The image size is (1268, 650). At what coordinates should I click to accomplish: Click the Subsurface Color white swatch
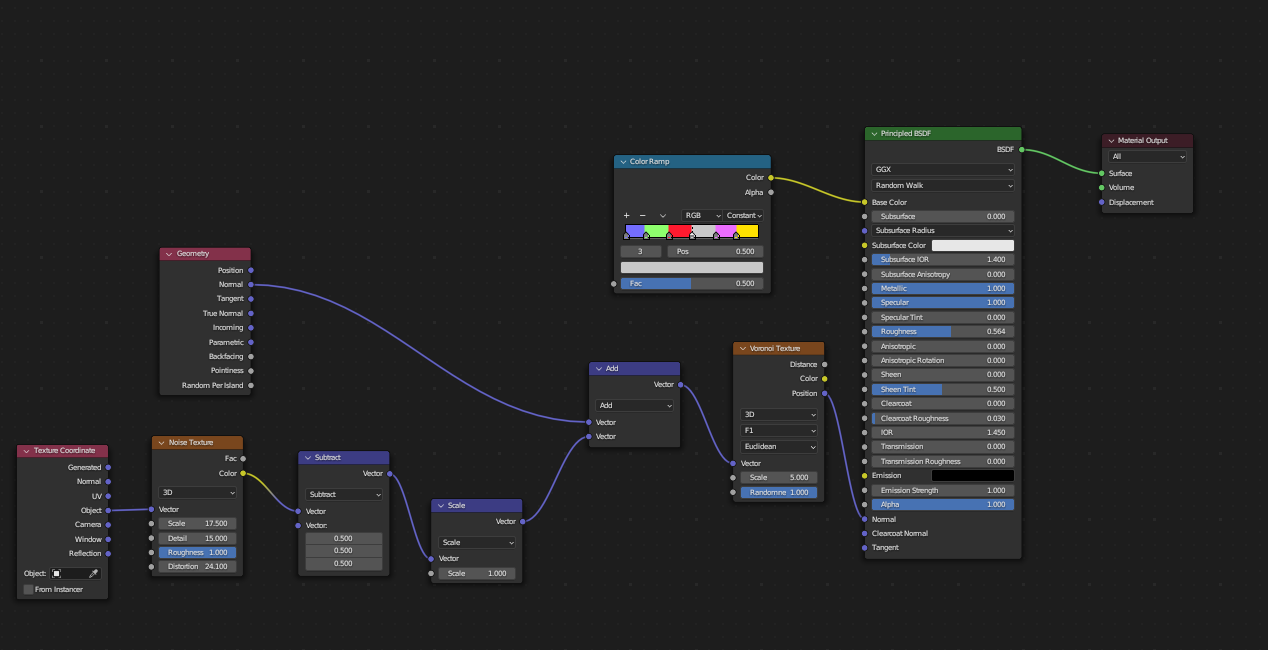(x=973, y=245)
